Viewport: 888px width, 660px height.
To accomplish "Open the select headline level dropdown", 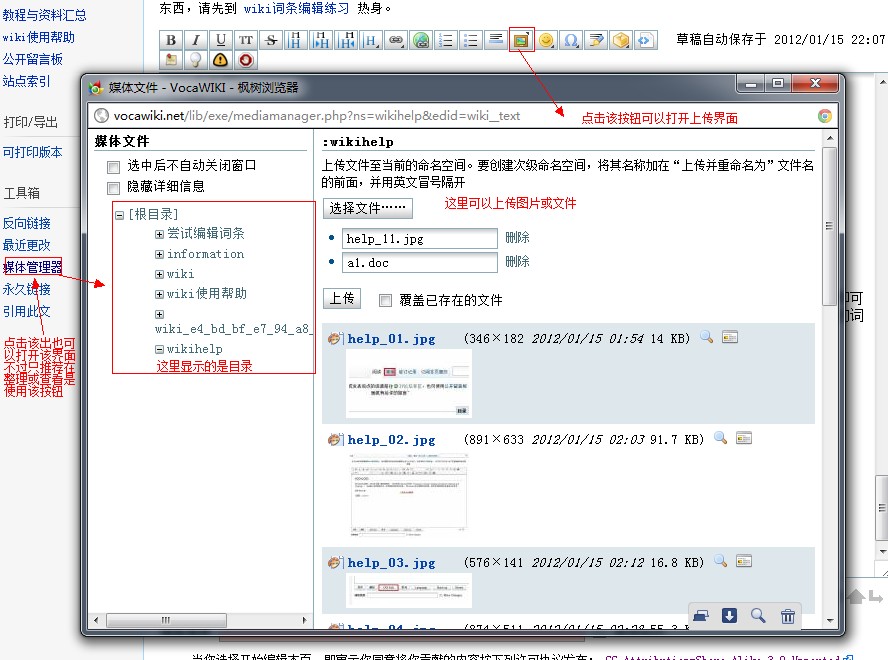I will pyautogui.click(x=370, y=40).
